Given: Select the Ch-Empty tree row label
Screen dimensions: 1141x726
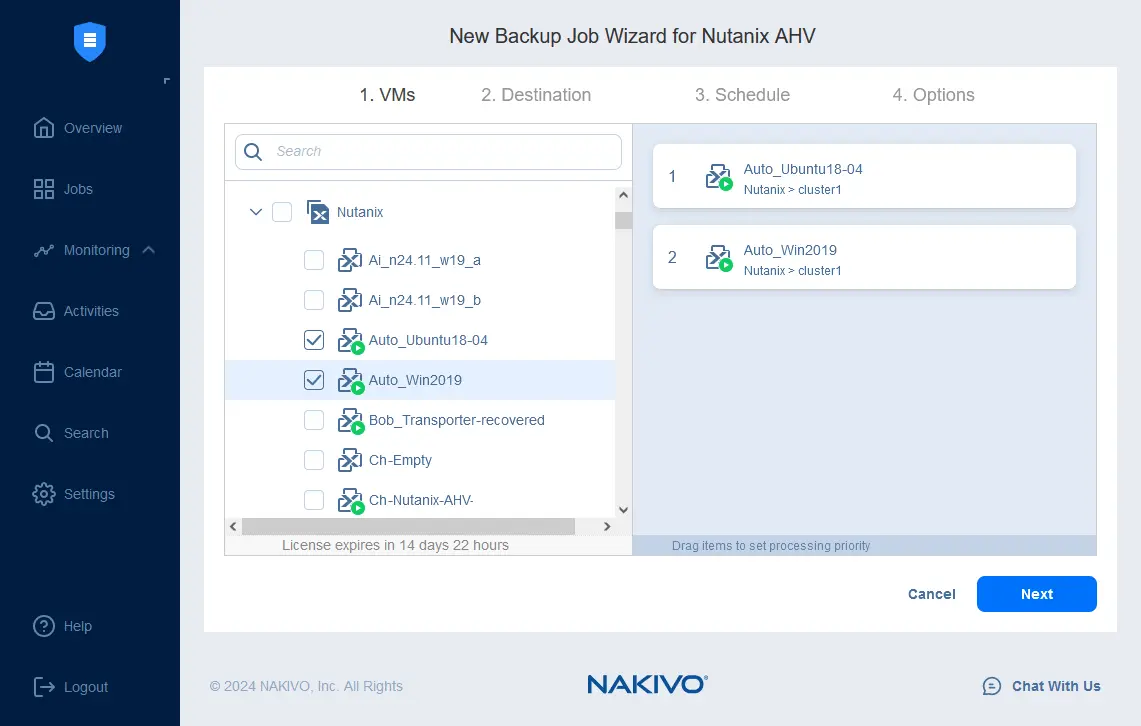Looking at the screenshot, I should (400, 460).
